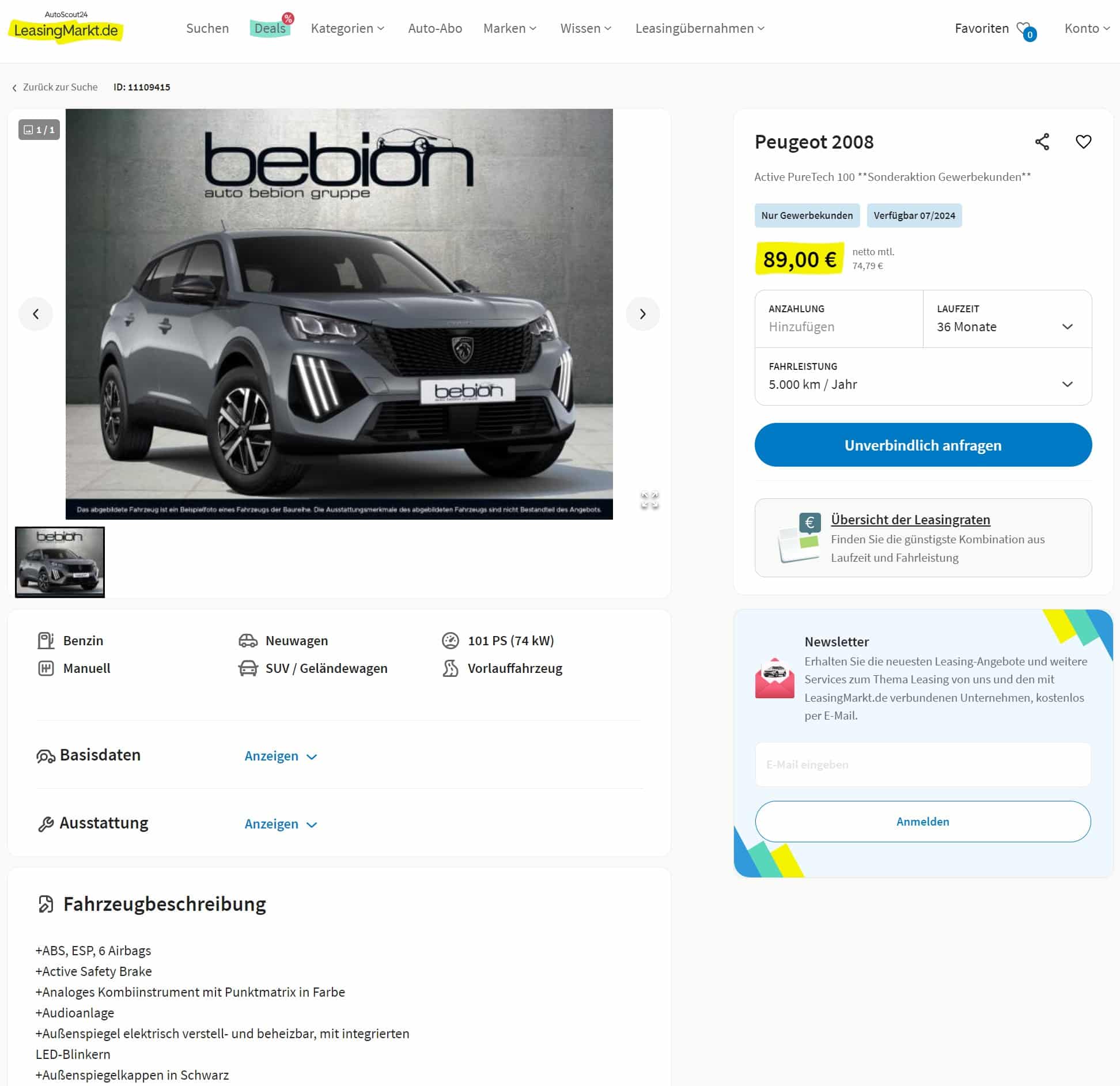The image size is (1120, 1086).
Task: Click the share icon next to Peugeot 2008
Action: tap(1042, 142)
